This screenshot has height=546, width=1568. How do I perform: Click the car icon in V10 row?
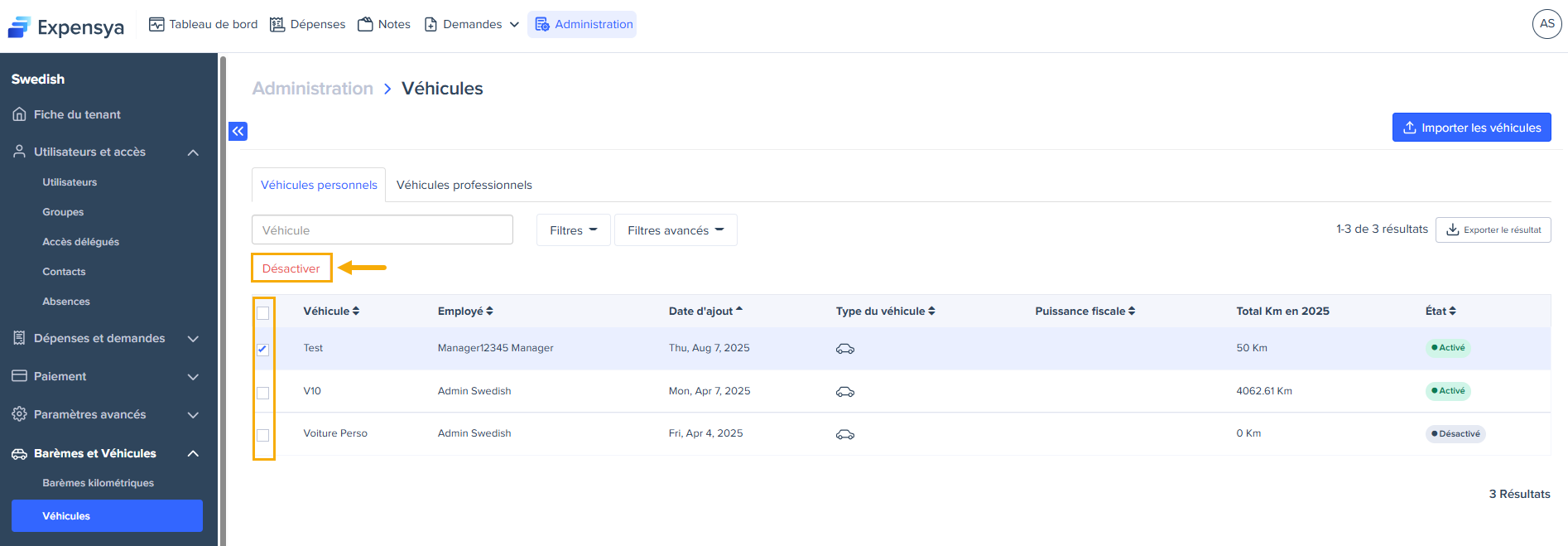[844, 392]
